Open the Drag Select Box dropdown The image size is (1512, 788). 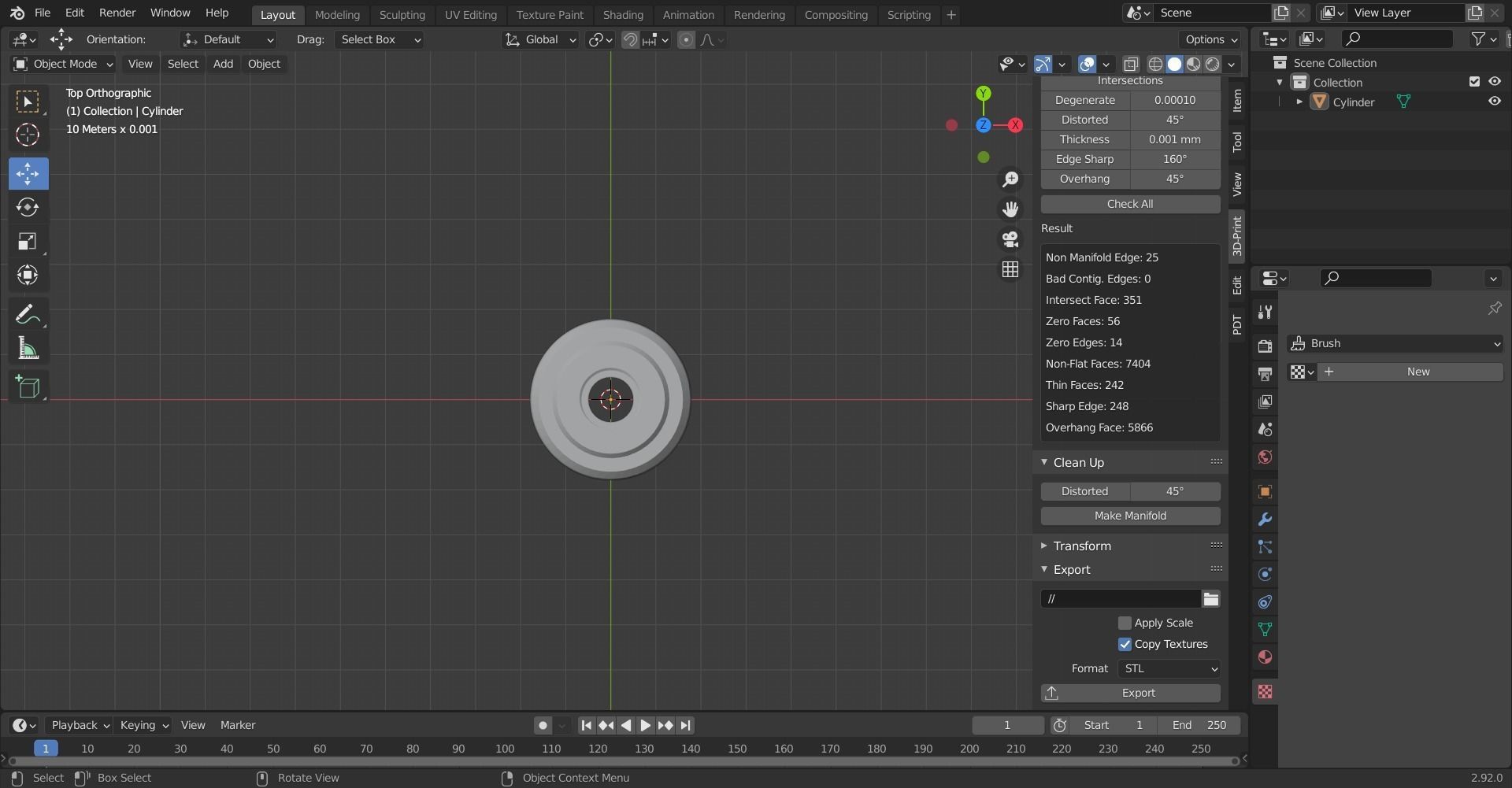[x=379, y=39]
